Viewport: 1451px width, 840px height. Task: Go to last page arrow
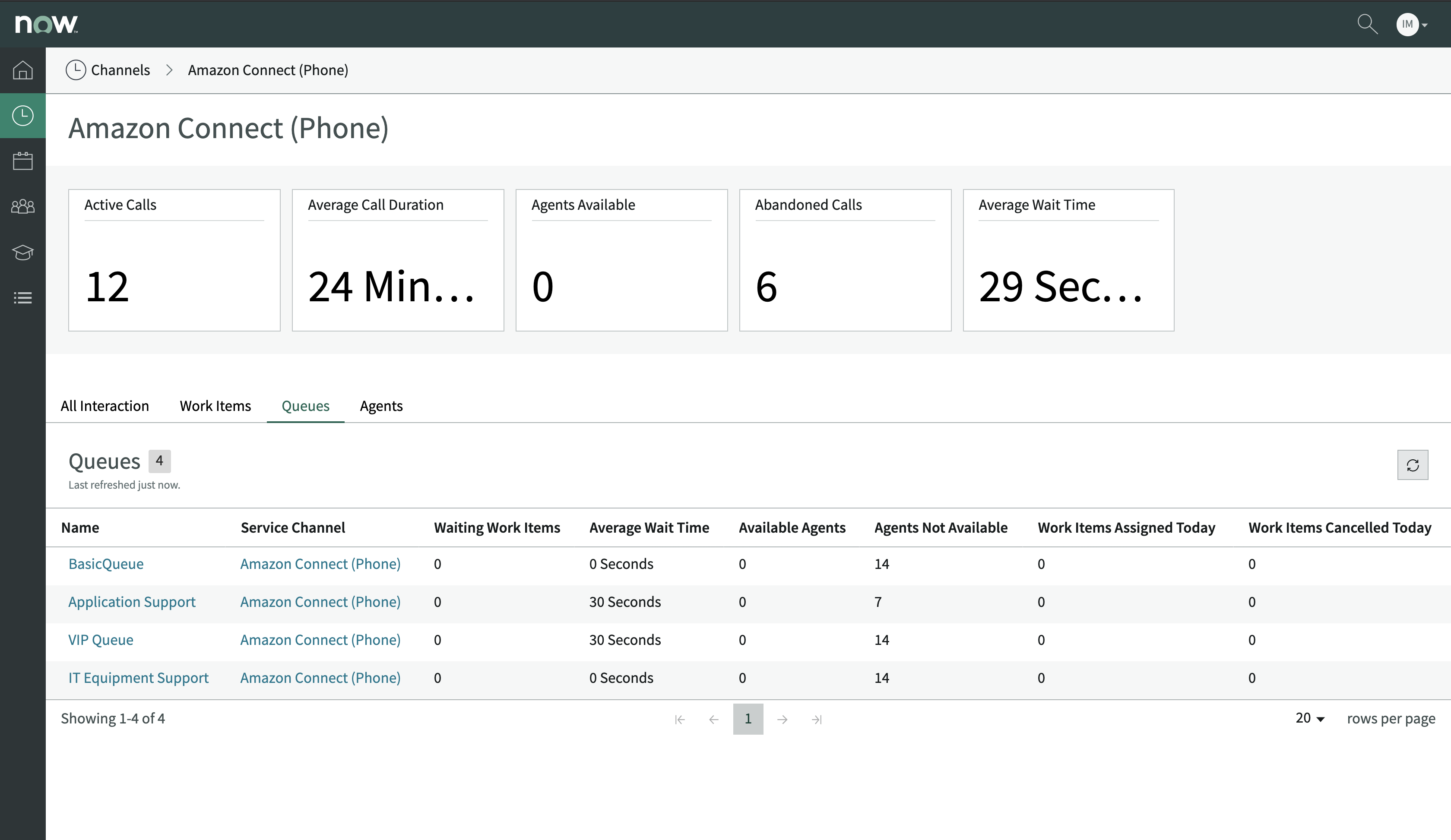(x=817, y=719)
